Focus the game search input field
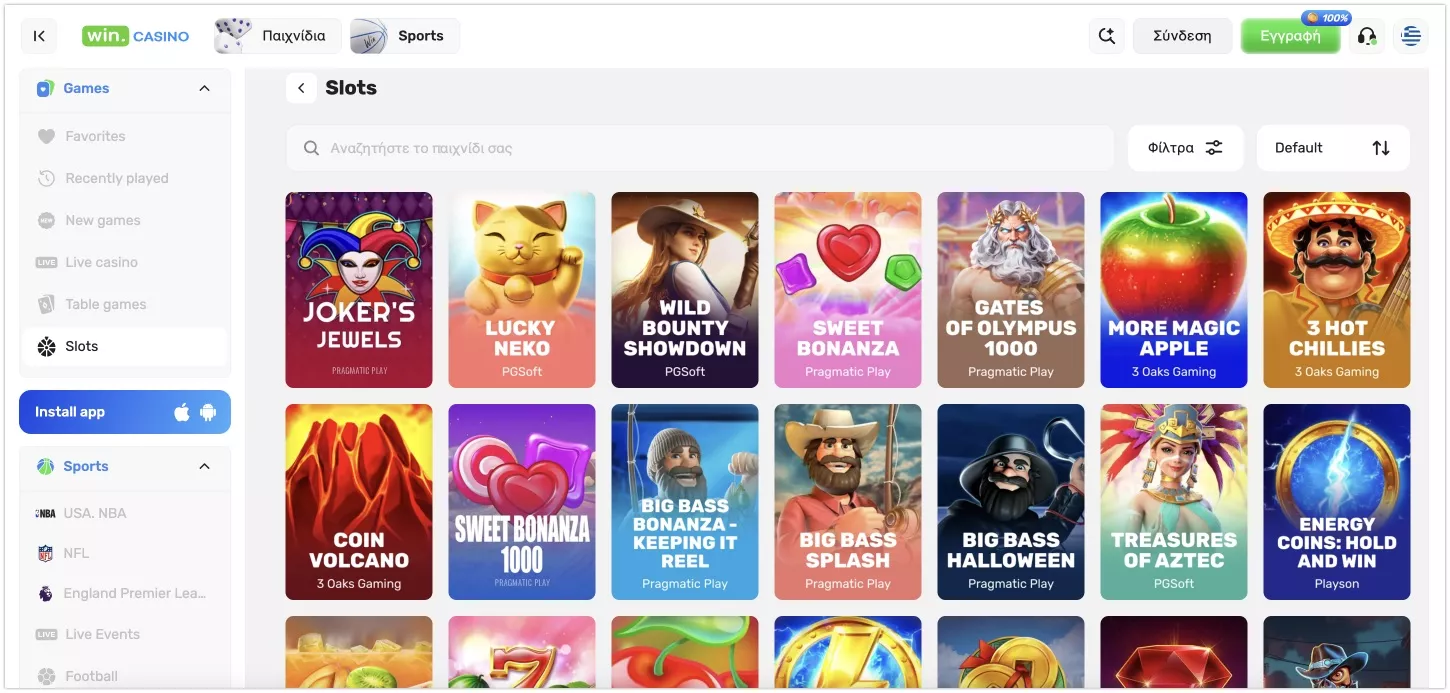1450x693 pixels. click(700, 148)
